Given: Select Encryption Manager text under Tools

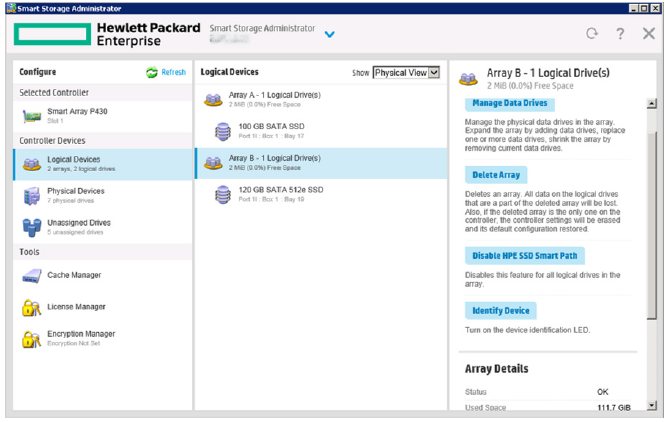Looking at the screenshot, I should click(x=81, y=334).
